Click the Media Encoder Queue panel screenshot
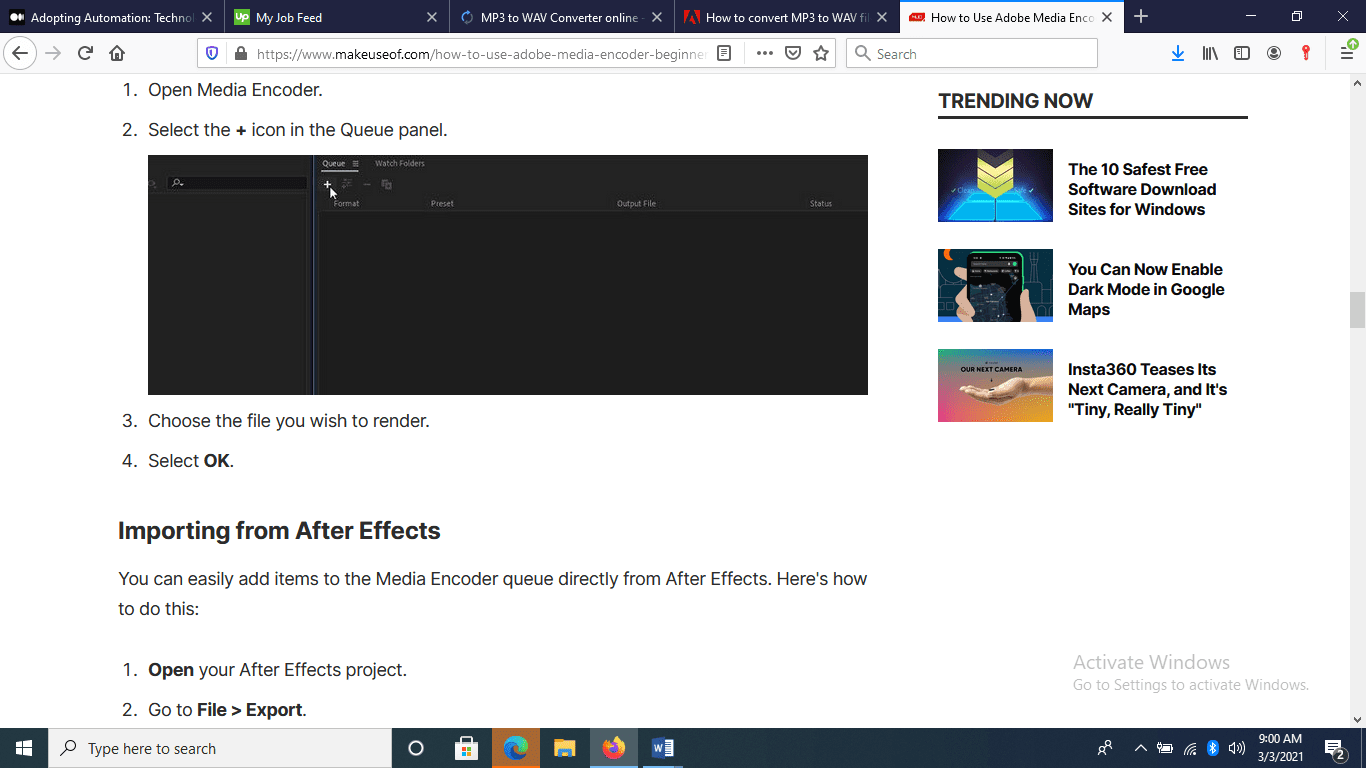This screenshot has width=1366, height=768. (508, 275)
